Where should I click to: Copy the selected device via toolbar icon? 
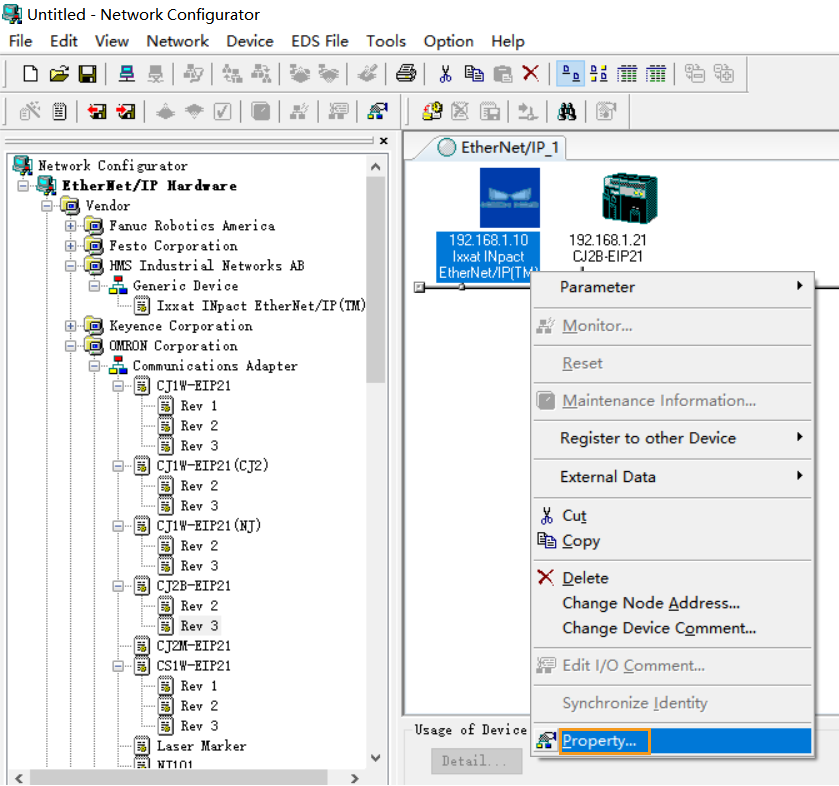[475, 73]
